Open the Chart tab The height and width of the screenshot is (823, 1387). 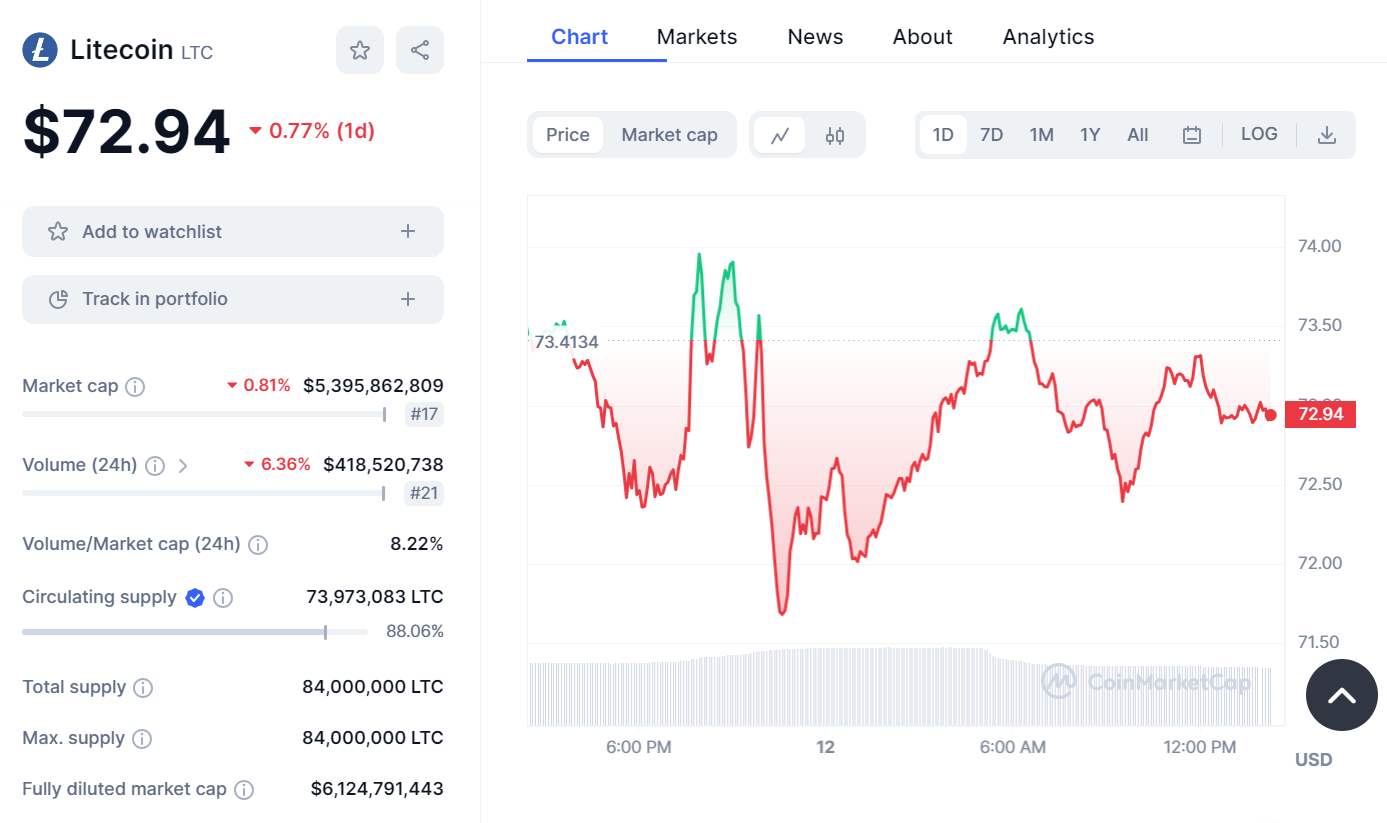(580, 37)
